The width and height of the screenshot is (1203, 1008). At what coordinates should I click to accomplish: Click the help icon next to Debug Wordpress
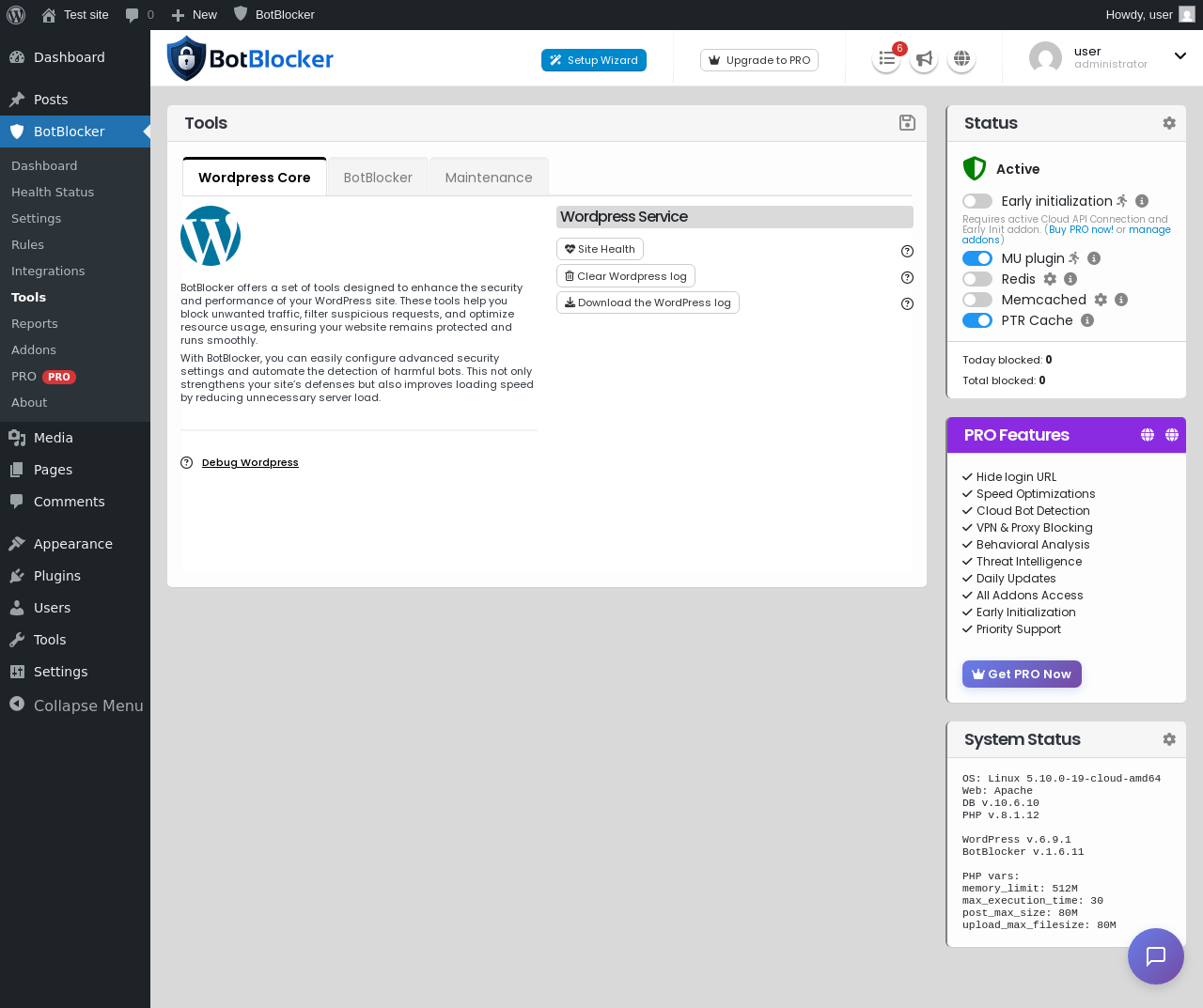coord(186,462)
